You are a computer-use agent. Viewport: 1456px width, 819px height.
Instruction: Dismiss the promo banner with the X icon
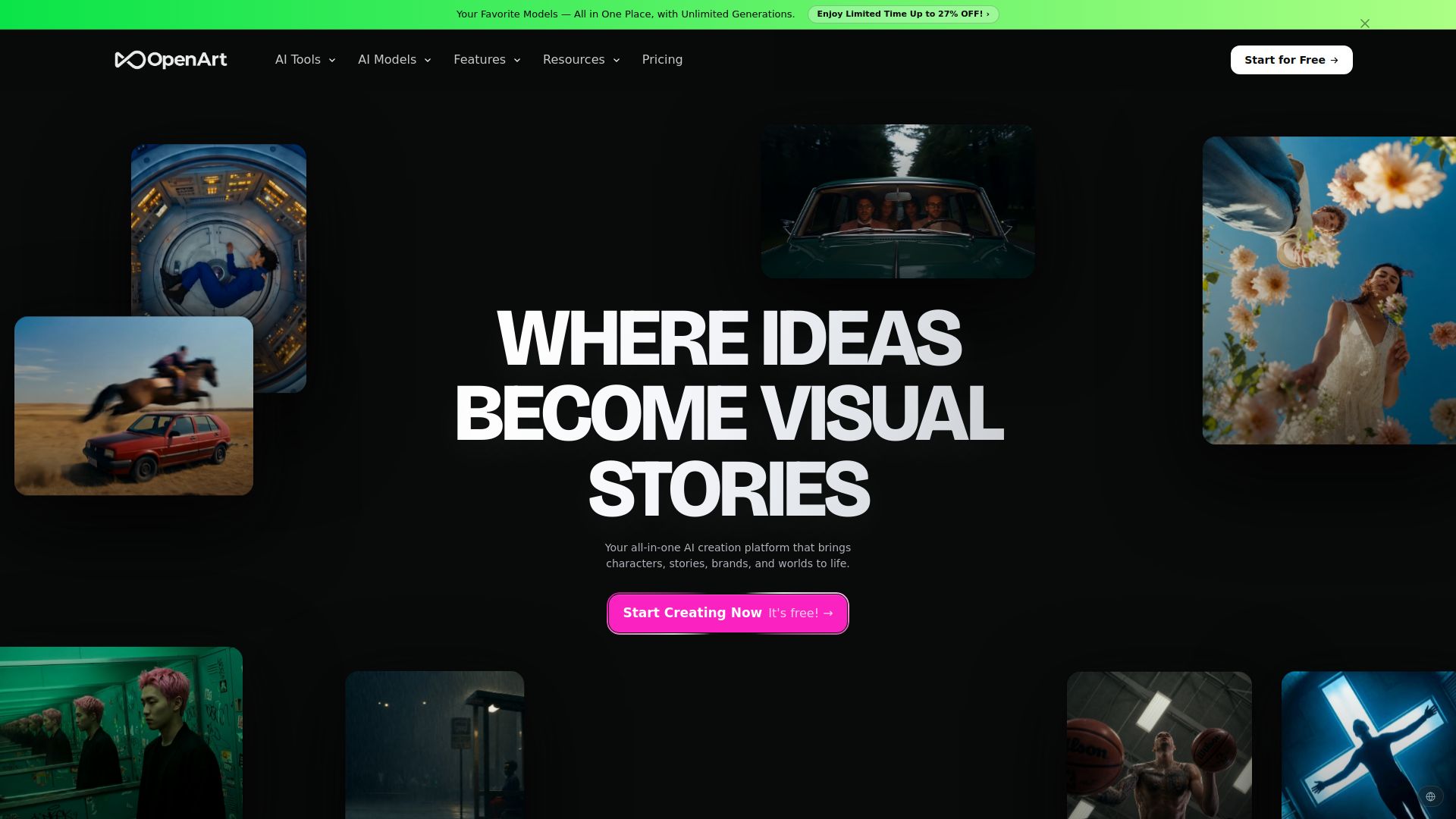coord(1365,24)
